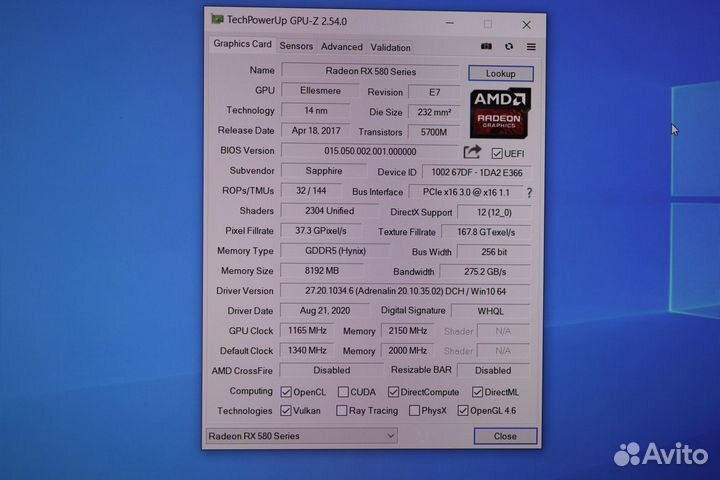The height and width of the screenshot is (480, 720).
Task: Click the Bandwidth value 275.2 GB/s
Action: point(484,272)
